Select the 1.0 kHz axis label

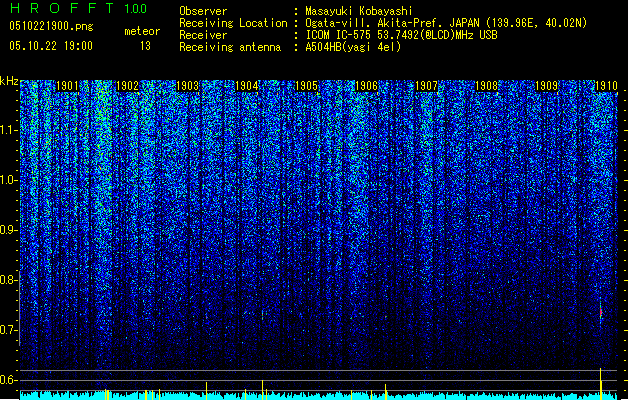(9, 180)
